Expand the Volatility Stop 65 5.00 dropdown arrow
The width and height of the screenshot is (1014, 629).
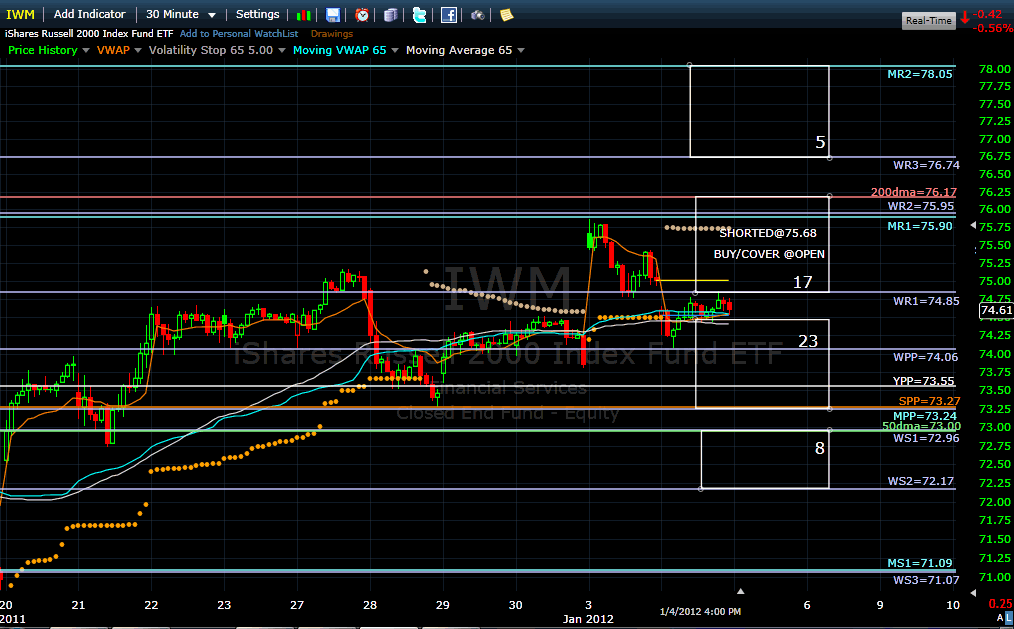pyautogui.click(x=281, y=50)
